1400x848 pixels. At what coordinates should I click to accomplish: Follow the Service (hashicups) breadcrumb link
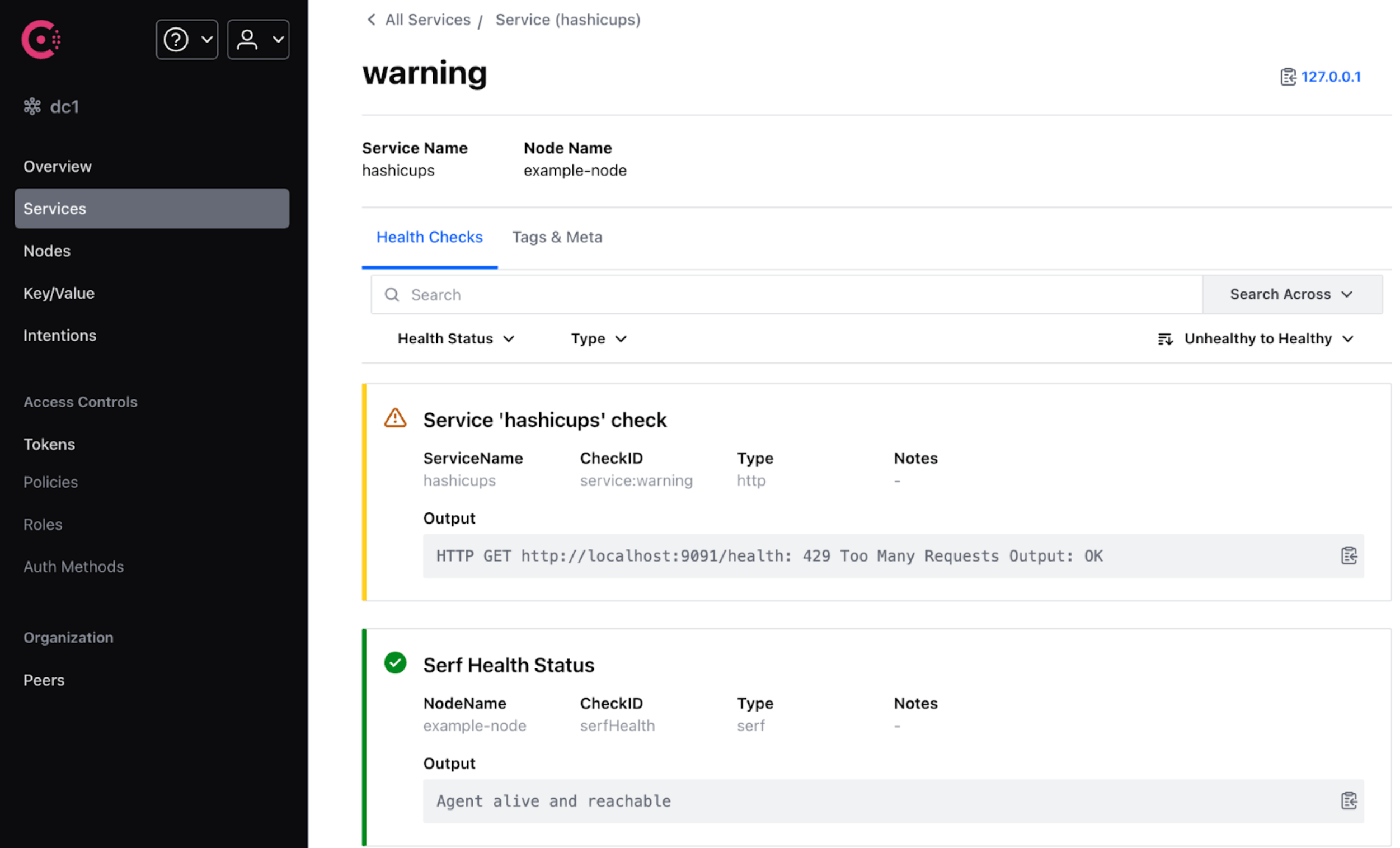pyautogui.click(x=567, y=20)
